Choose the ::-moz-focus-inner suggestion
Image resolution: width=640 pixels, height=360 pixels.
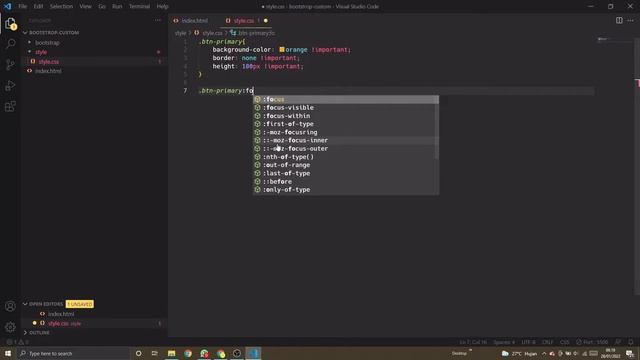click(346, 140)
